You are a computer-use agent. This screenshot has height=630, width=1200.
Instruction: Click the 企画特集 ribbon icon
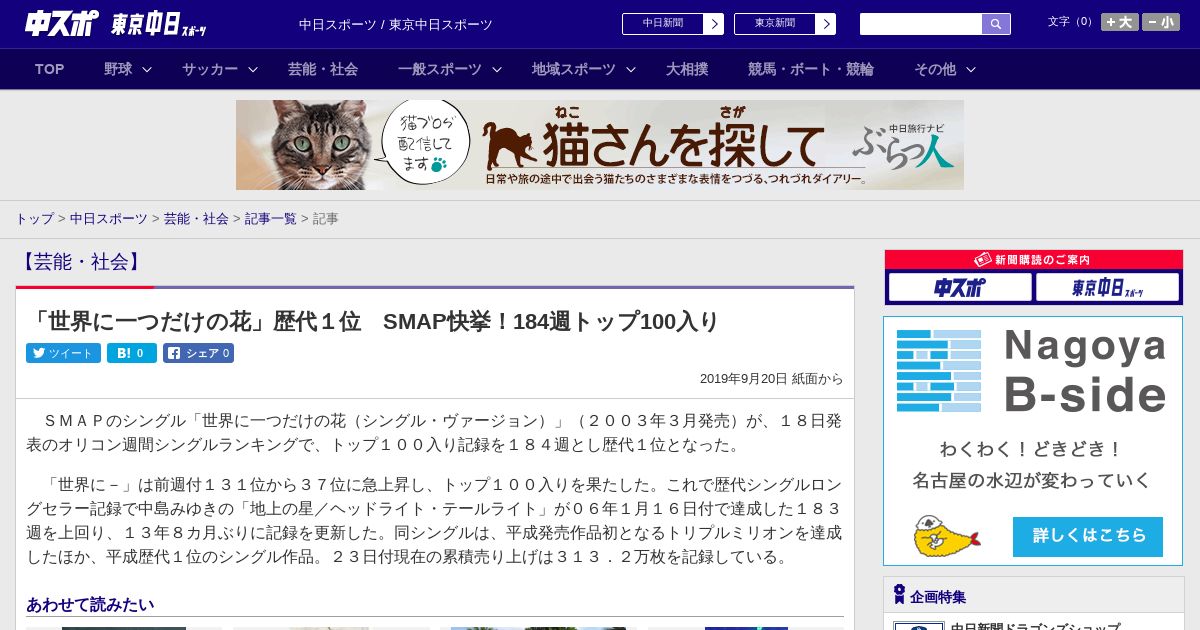tap(899, 595)
